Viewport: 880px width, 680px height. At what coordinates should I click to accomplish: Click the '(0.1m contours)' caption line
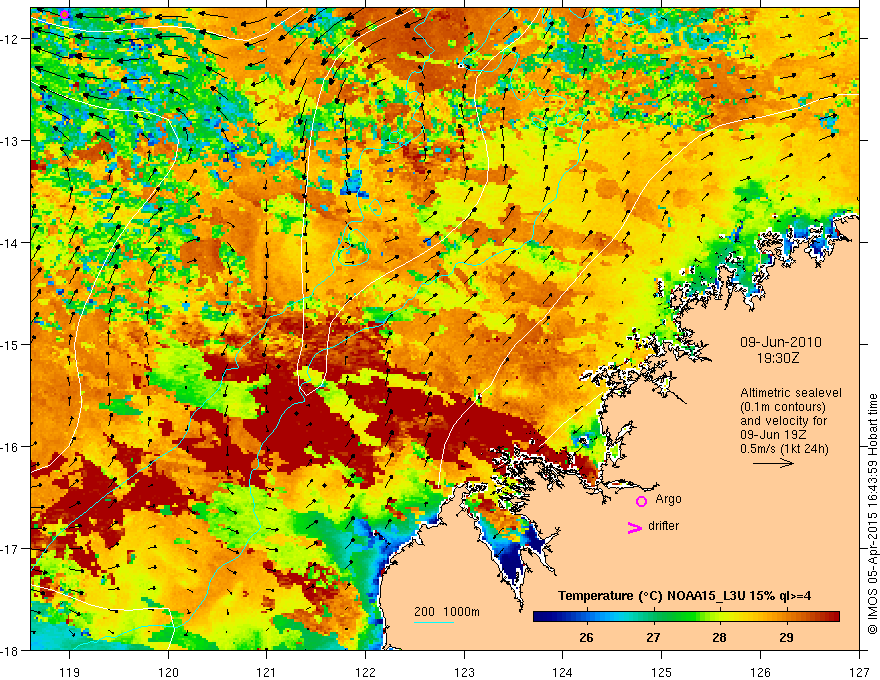[783, 407]
